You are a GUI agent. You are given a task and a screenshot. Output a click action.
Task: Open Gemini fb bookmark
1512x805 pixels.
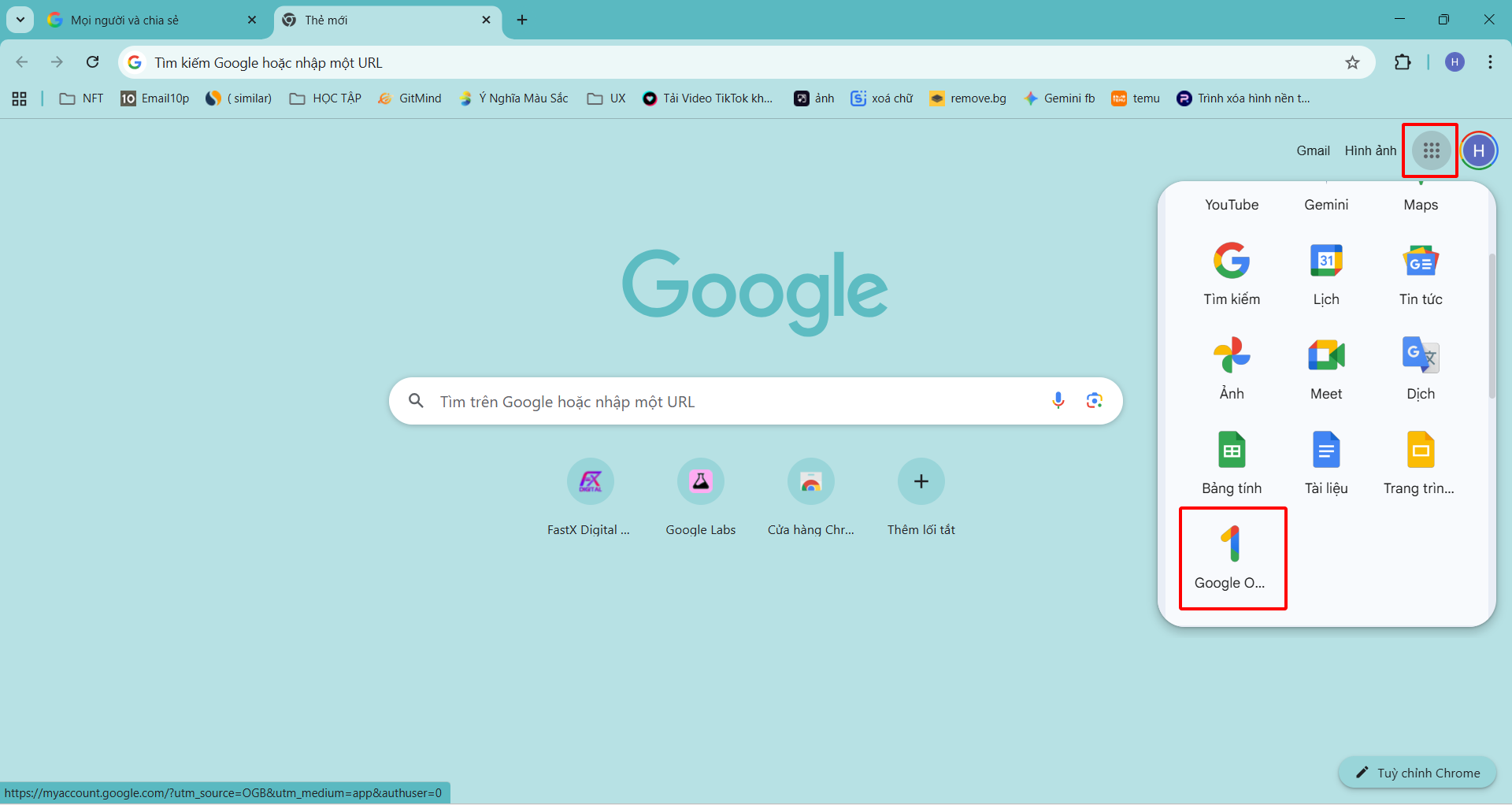coord(1059,98)
